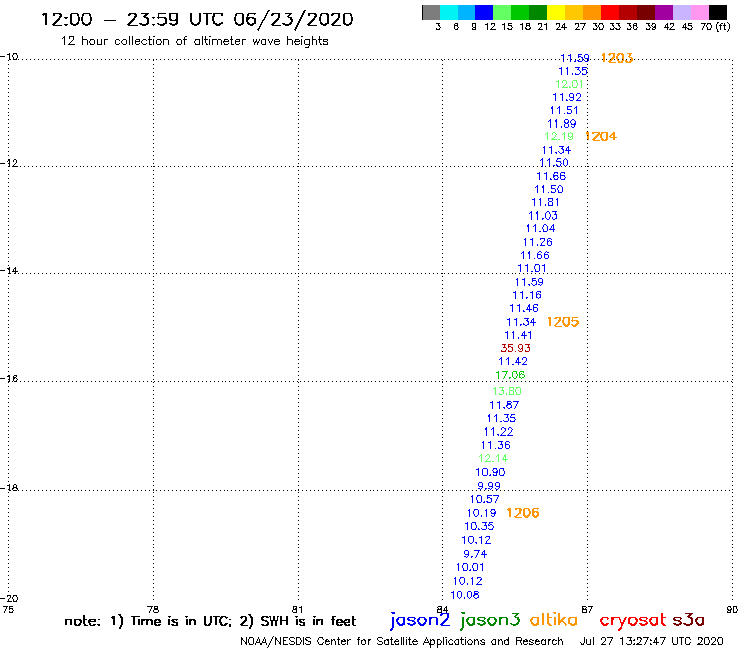Click the wave height value 10.19

[481, 513]
